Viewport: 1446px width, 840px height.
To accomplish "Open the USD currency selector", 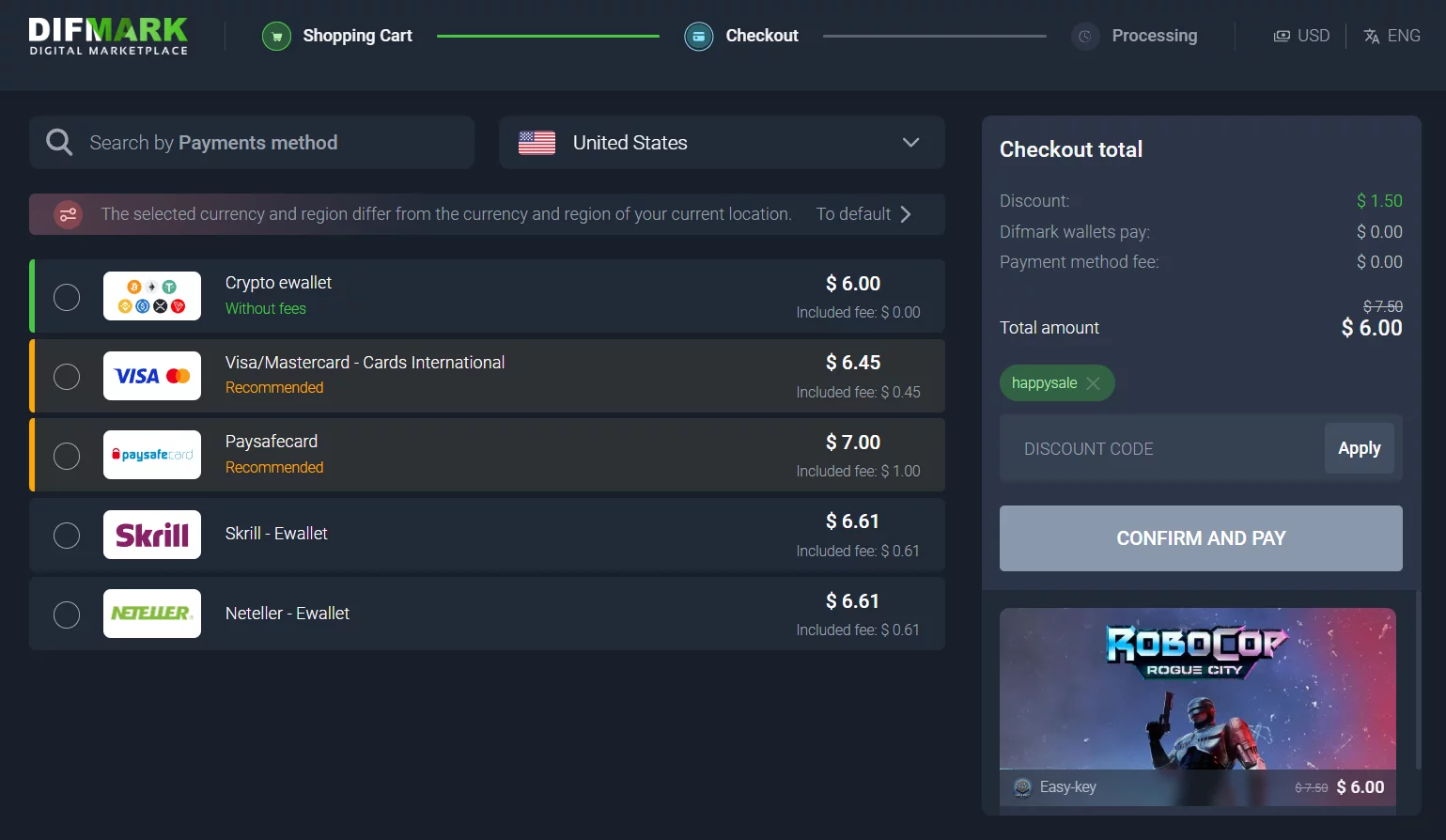I will [1301, 36].
